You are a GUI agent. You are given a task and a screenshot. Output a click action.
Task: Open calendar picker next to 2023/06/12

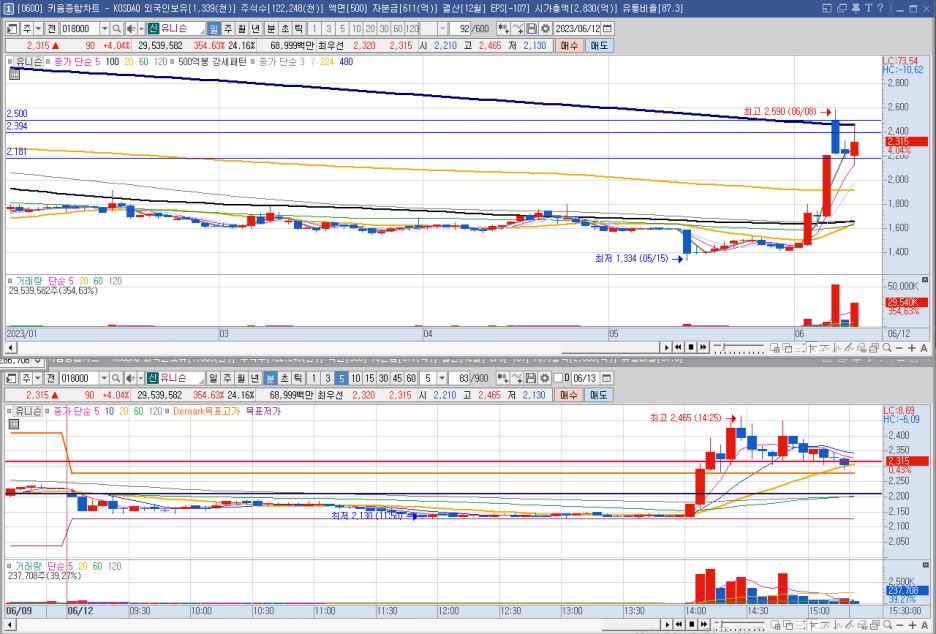tap(607, 29)
